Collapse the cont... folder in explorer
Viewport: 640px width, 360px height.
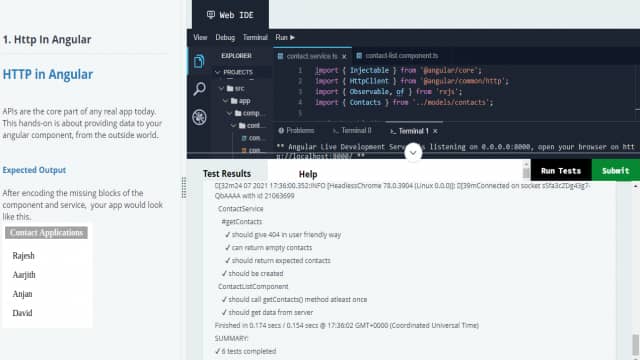coord(234,125)
